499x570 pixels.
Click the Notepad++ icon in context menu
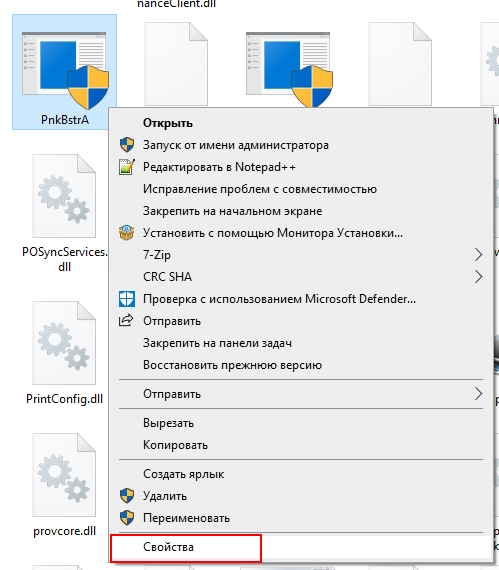(x=127, y=167)
